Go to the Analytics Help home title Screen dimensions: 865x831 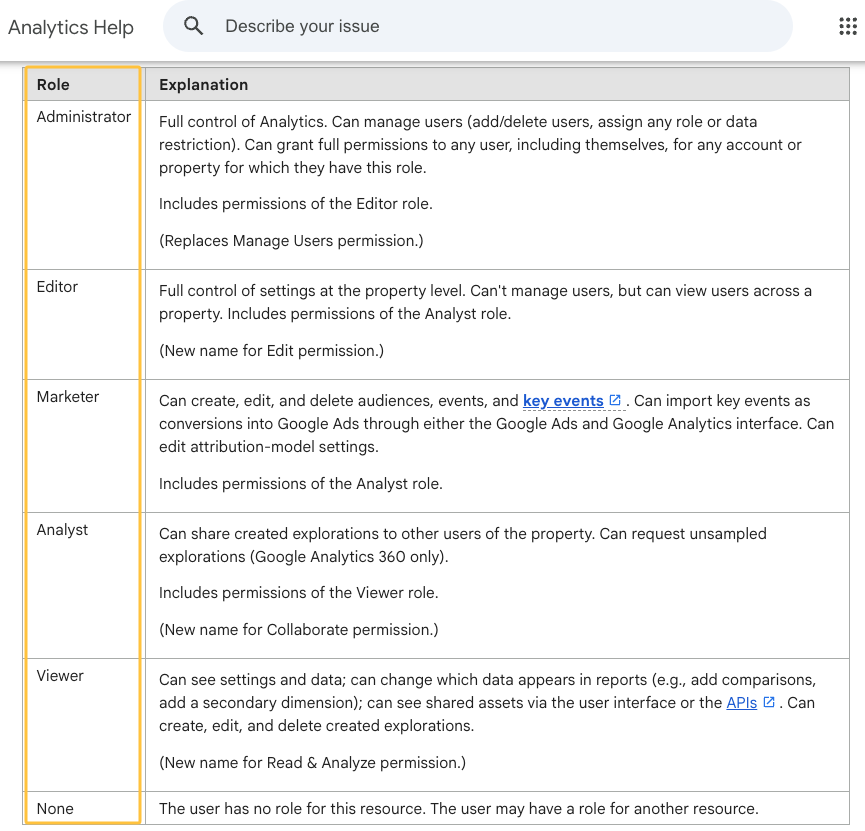coord(71,27)
